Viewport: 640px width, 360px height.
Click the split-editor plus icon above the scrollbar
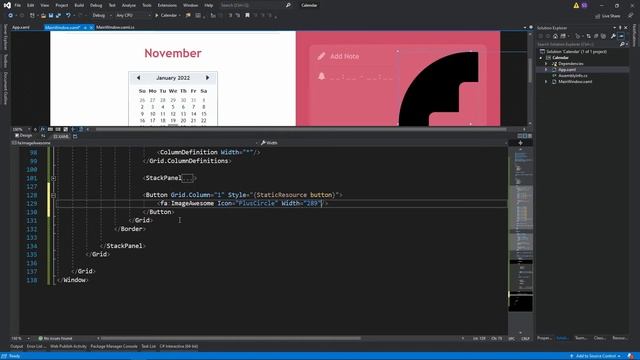pyautogui.click(x=520, y=143)
